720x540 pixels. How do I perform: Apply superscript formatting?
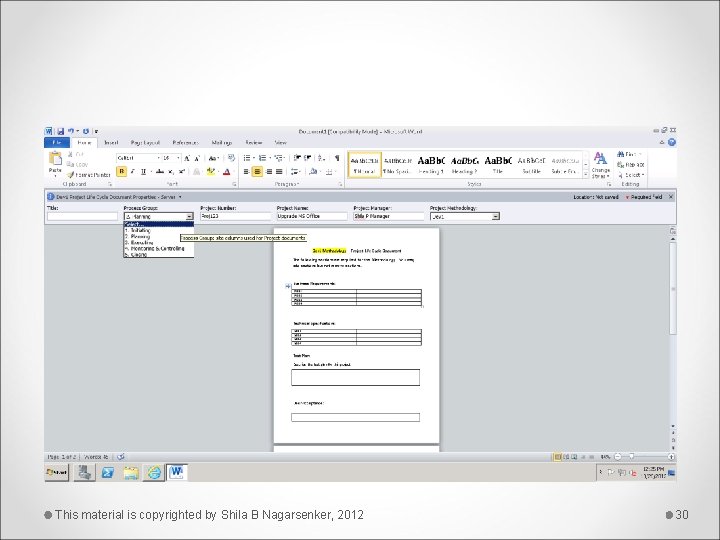tap(182, 172)
